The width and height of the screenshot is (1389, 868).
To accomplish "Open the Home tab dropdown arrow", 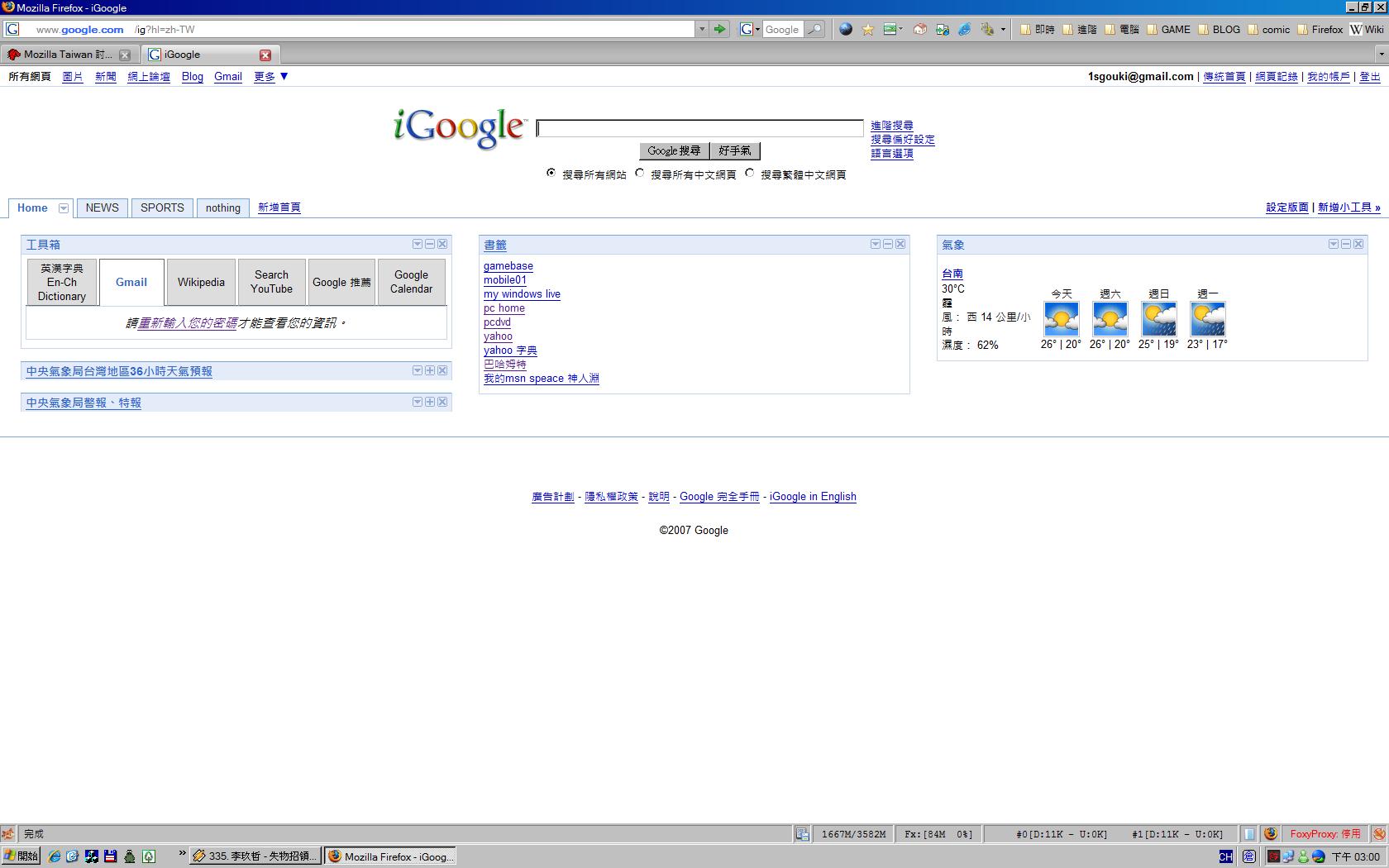I will click(x=63, y=208).
